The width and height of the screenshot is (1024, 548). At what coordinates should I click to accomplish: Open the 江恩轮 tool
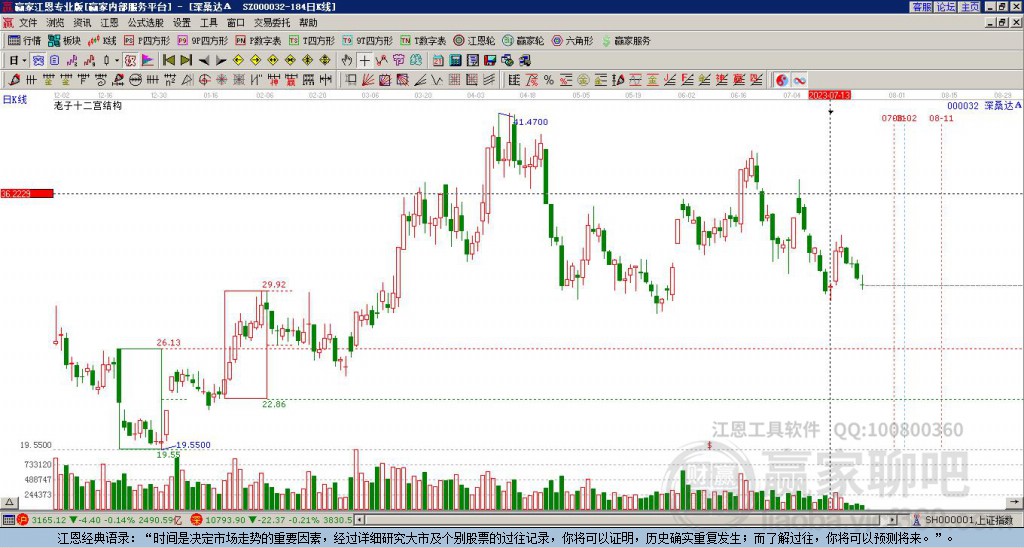(x=474, y=40)
